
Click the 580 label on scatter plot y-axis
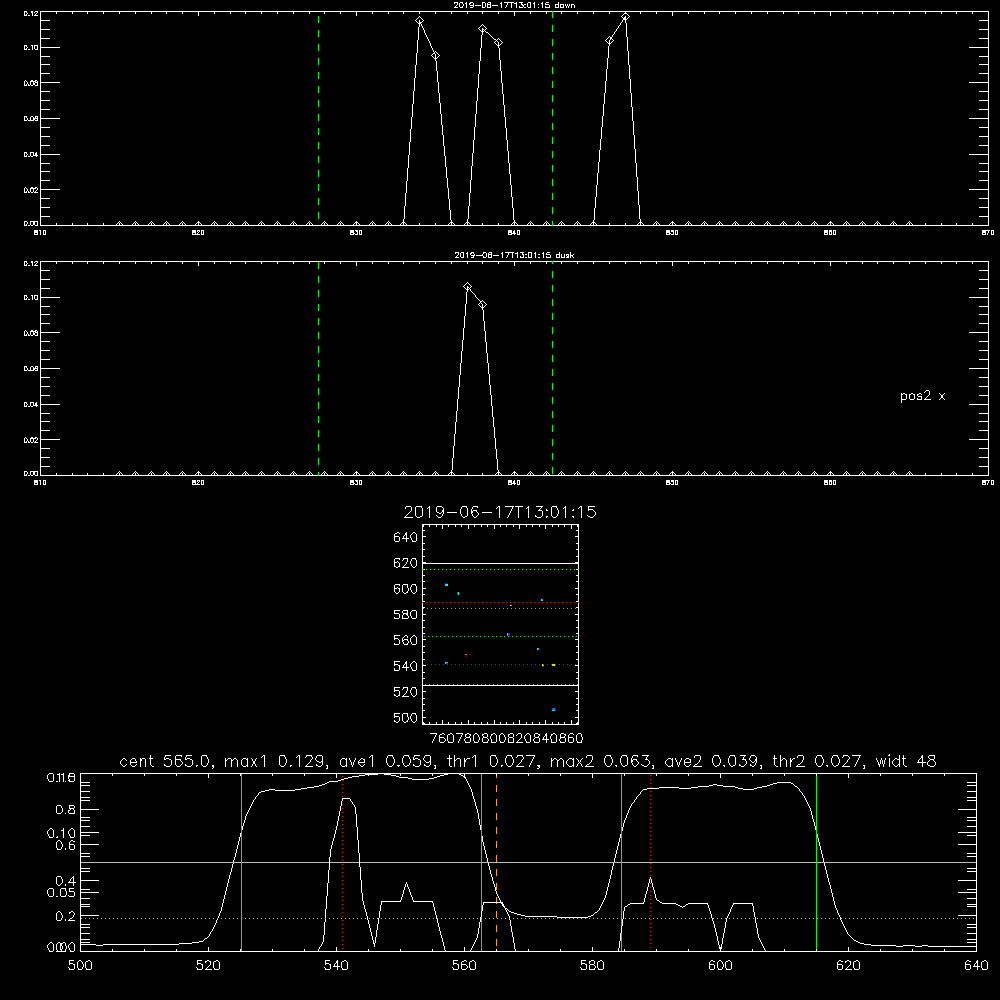pyautogui.click(x=405, y=615)
